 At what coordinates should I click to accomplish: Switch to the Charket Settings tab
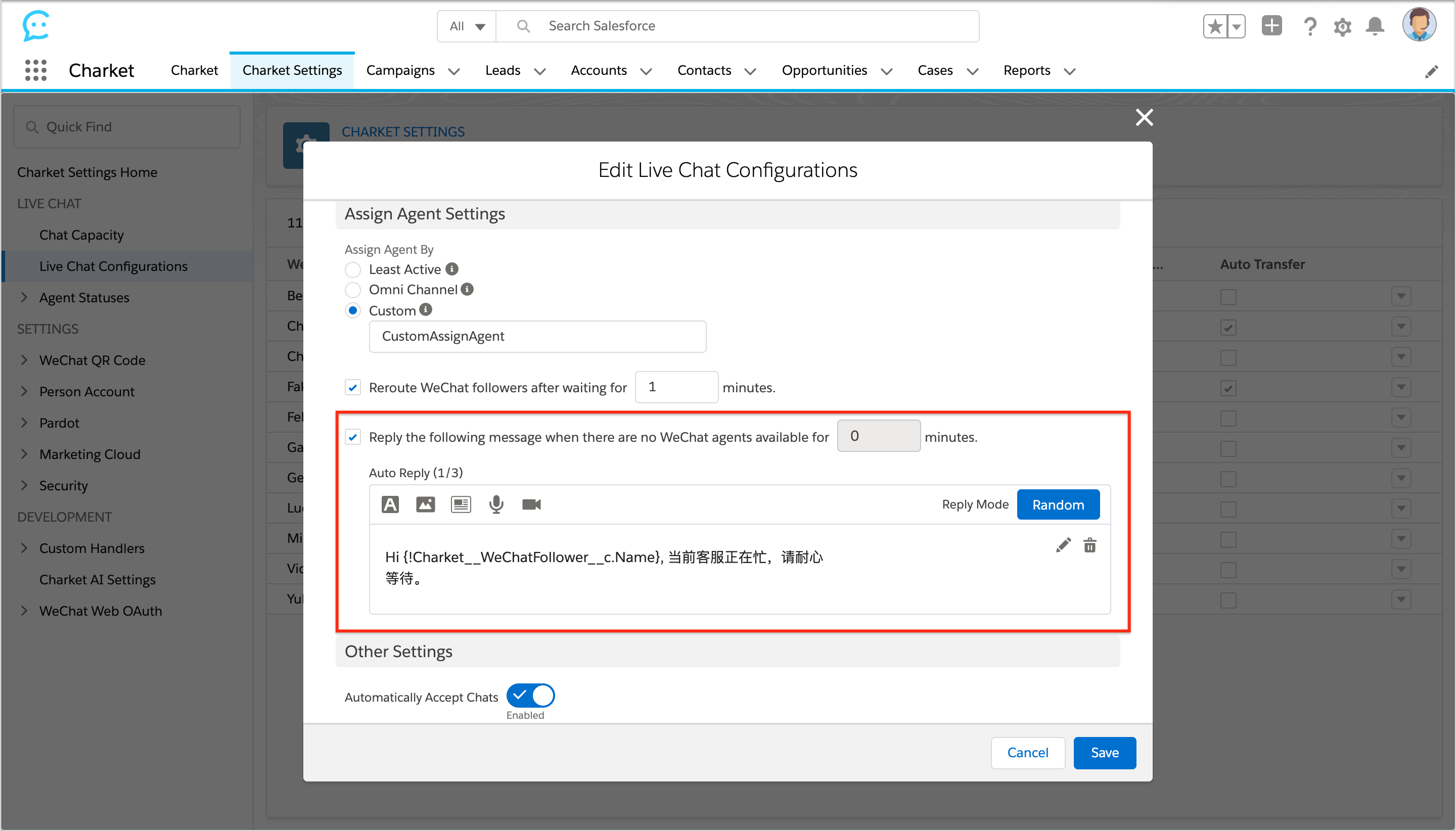[292, 70]
